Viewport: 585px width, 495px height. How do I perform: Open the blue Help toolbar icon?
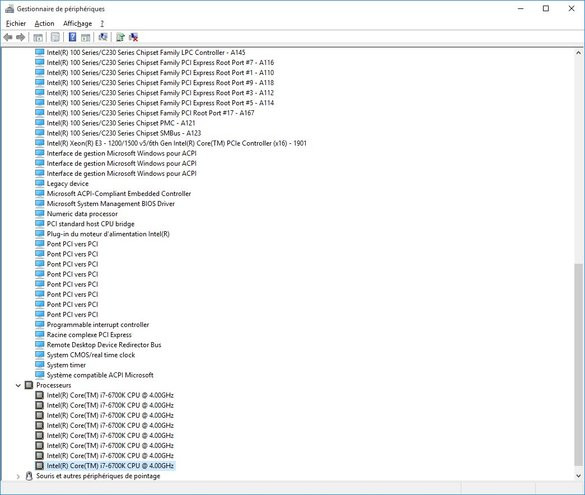pos(73,37)
